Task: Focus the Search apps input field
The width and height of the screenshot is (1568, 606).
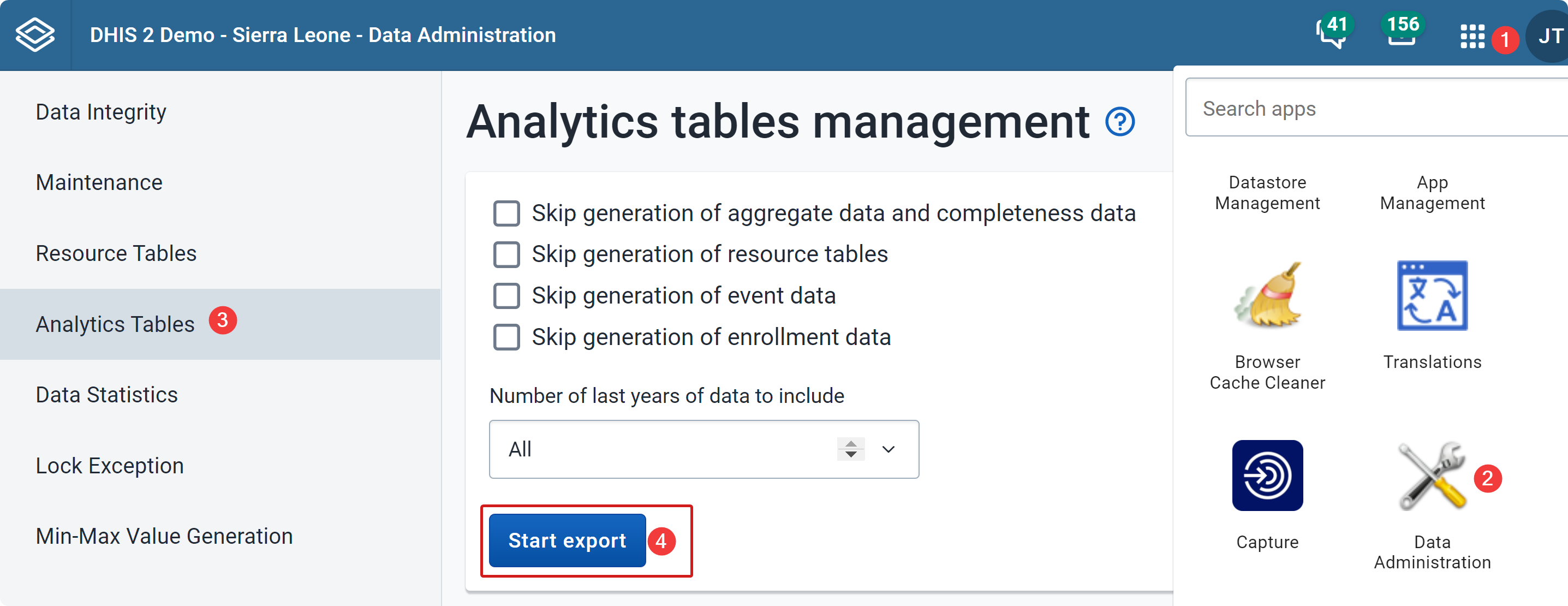Action: tap(1377, 108)
